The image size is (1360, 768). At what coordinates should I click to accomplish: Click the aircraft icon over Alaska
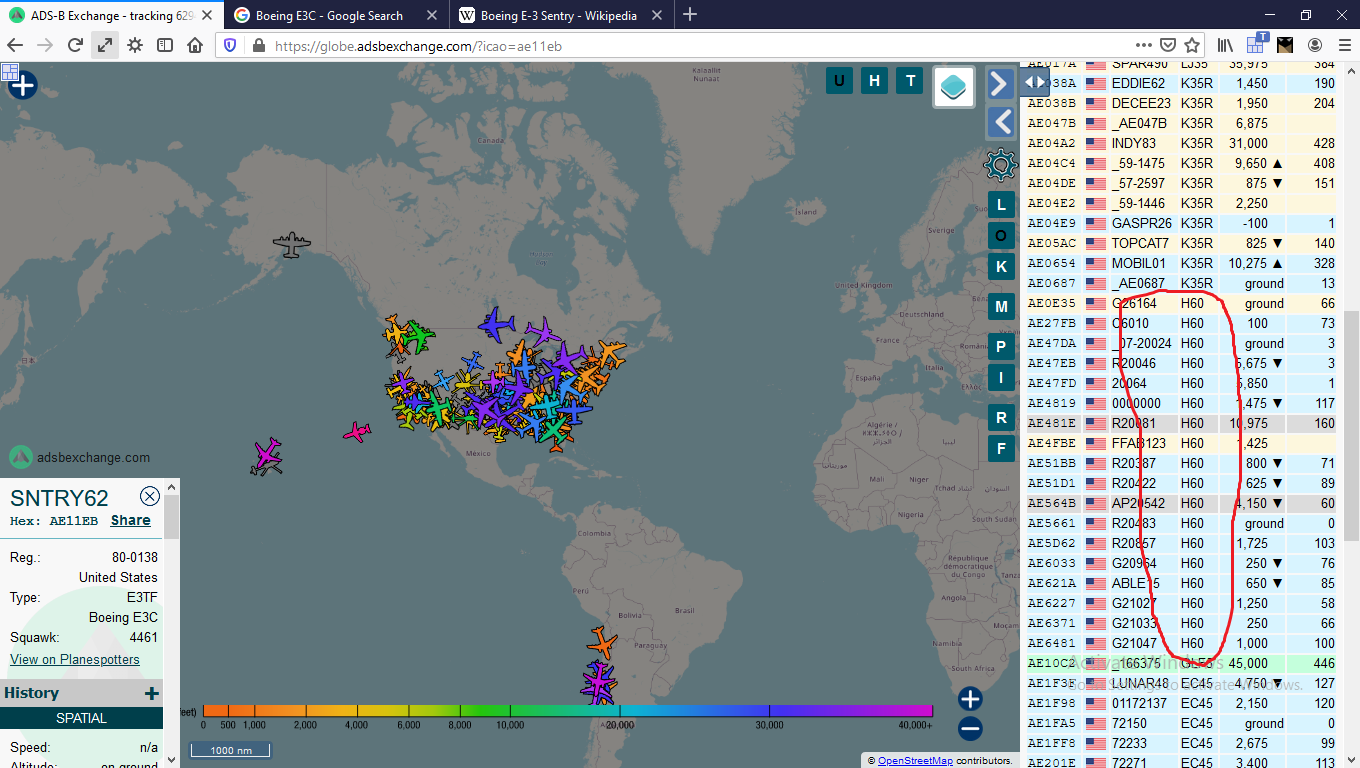291,244
